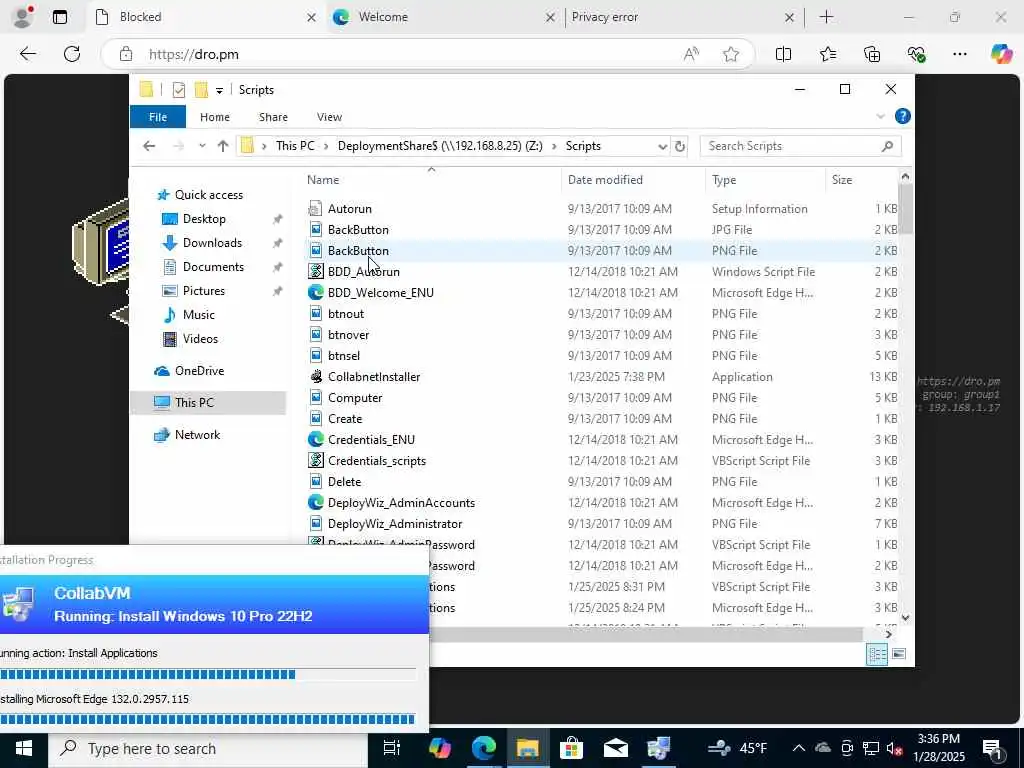1024x768 pixels.
Task: Expand the Explorer ribbon chevron
Action: click(x=880, y=116)
